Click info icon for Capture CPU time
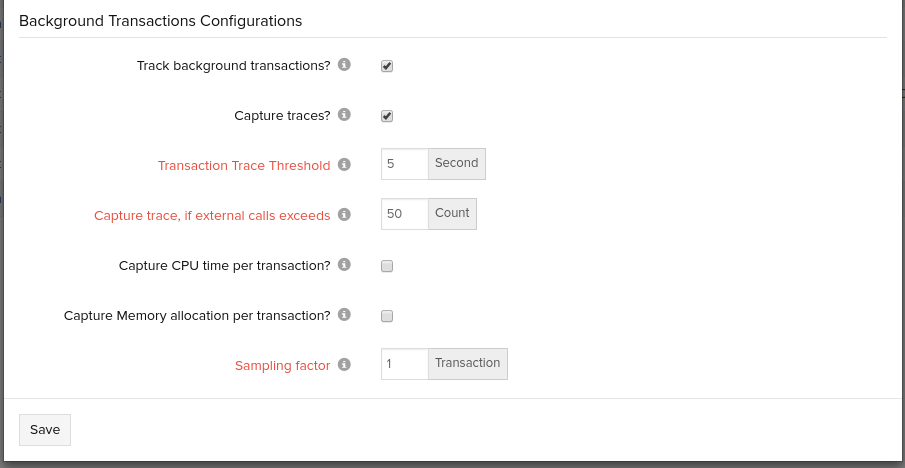This screenshot has width=905, height=468. [x=344, y=265]
